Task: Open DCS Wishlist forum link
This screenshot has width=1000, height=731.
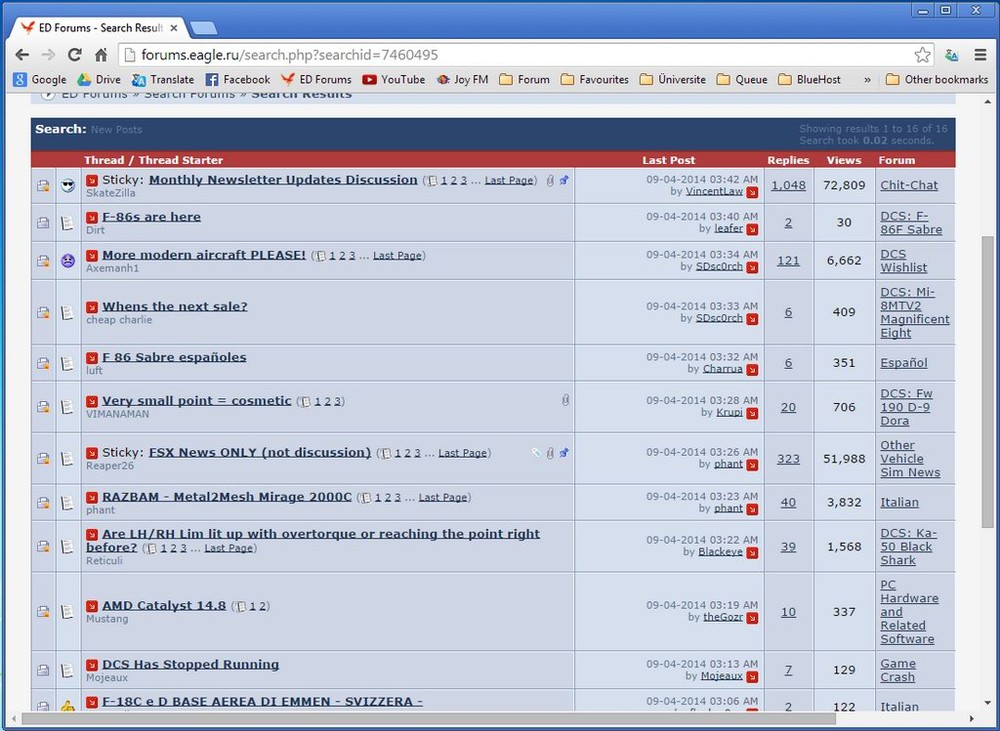Action: click(904, 261)
